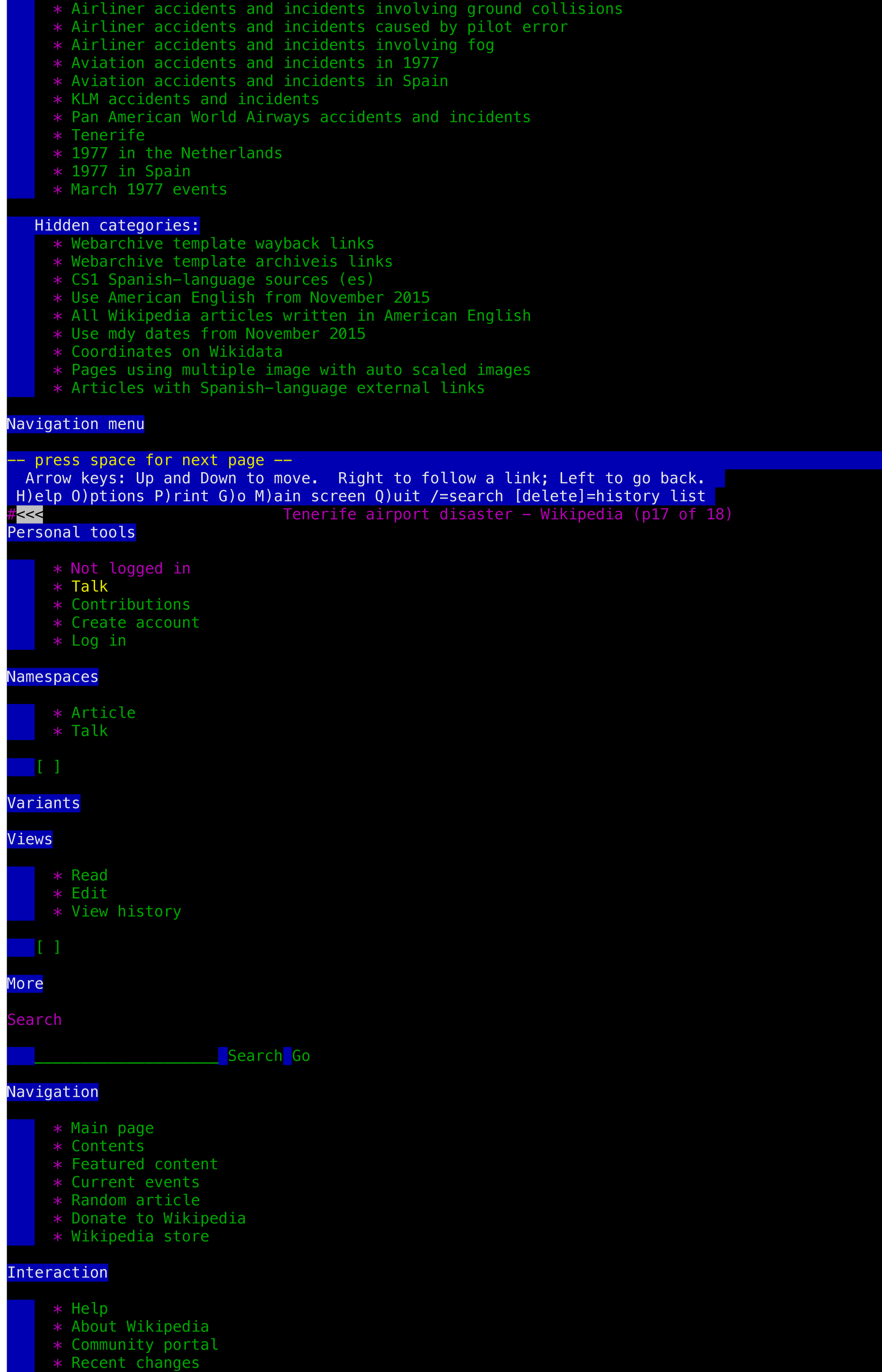Open 'Use American English from November 2015'
Viewport: 882px width, 1372px height.
coord(250,298)
